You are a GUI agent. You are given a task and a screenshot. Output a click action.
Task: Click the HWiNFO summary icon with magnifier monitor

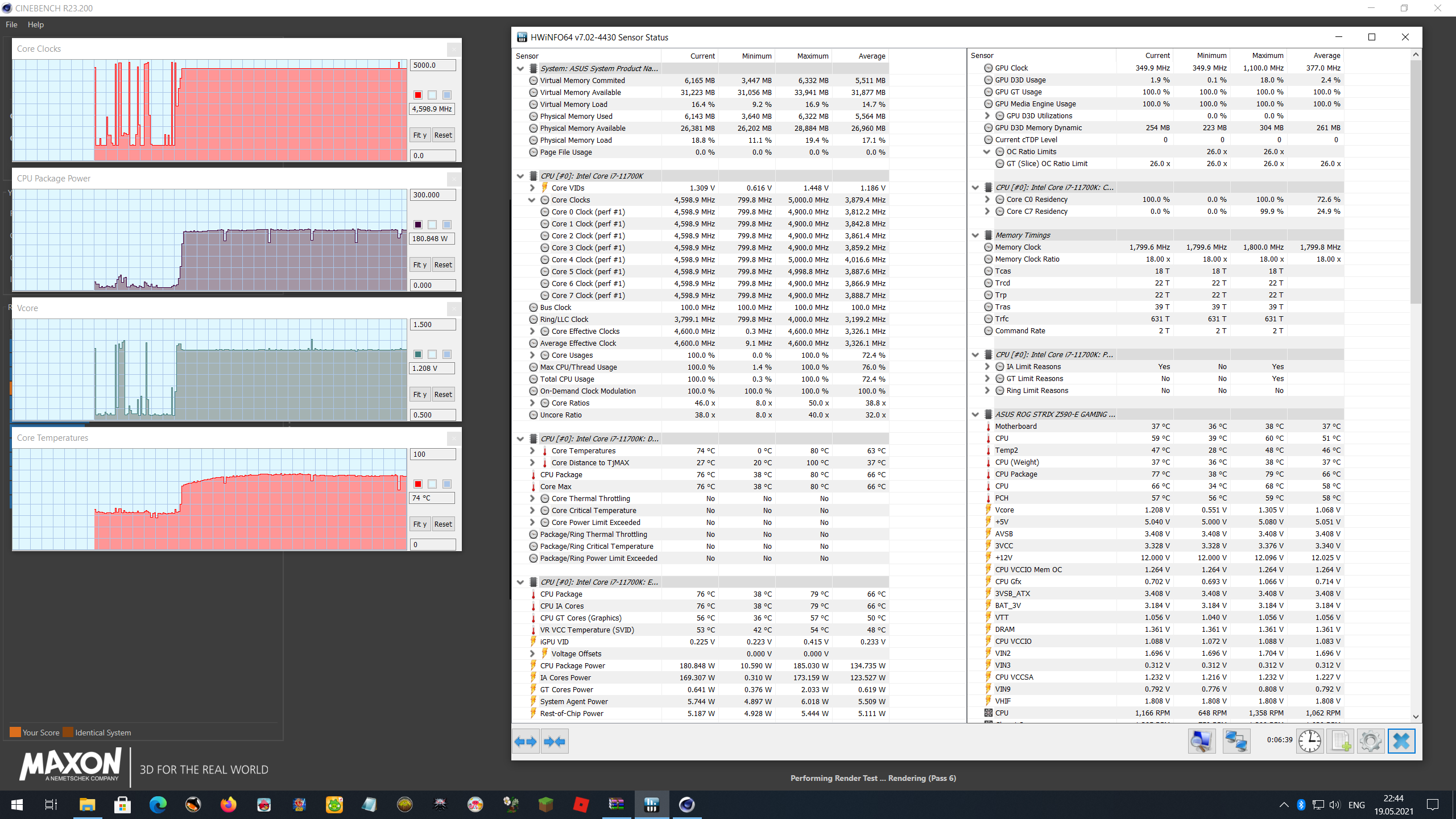(x=1201, y=741)
